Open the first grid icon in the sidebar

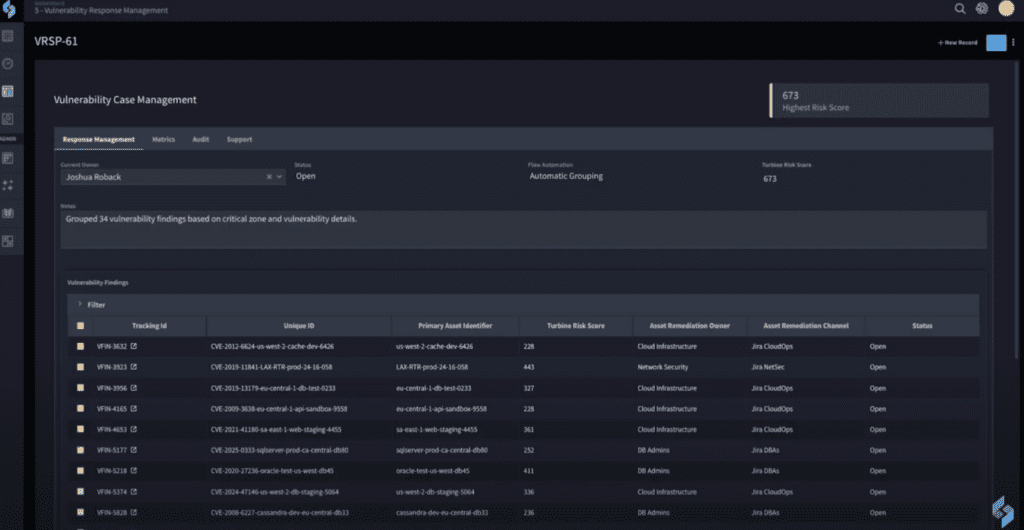pyautogui.click(x=8, y=36)
